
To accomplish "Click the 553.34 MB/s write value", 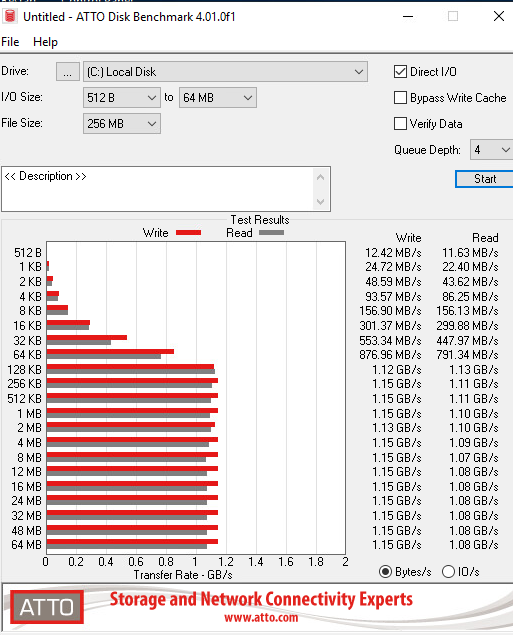I will click(x=390, y=341).
